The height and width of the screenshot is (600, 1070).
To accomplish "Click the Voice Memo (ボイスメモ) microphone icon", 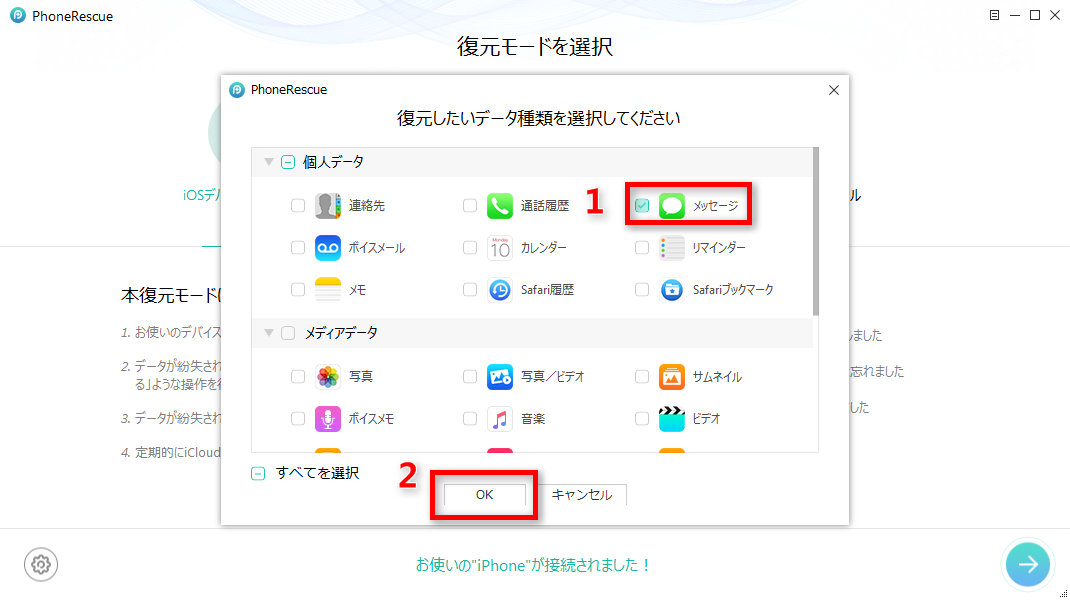I will [328, 418].
